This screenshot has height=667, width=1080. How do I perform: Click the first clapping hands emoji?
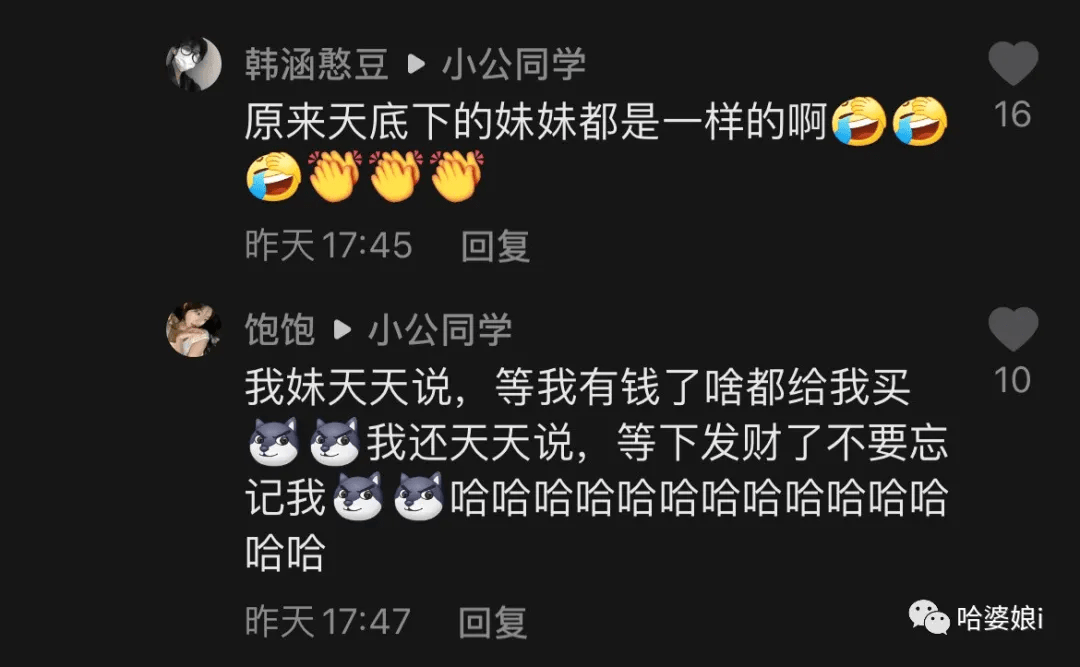point(335,176)
